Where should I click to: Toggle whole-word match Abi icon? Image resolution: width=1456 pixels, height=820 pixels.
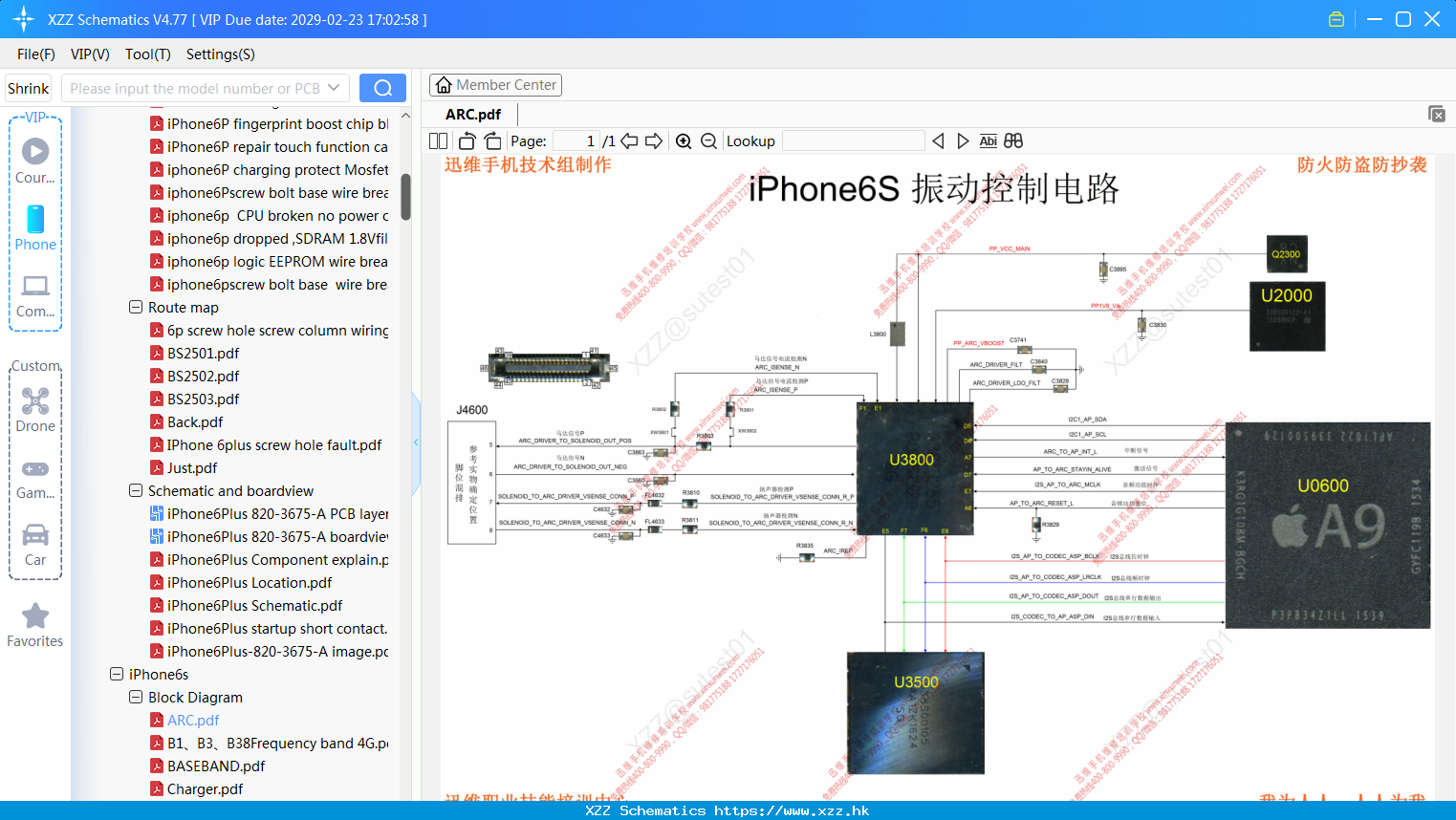coord(988,140)
